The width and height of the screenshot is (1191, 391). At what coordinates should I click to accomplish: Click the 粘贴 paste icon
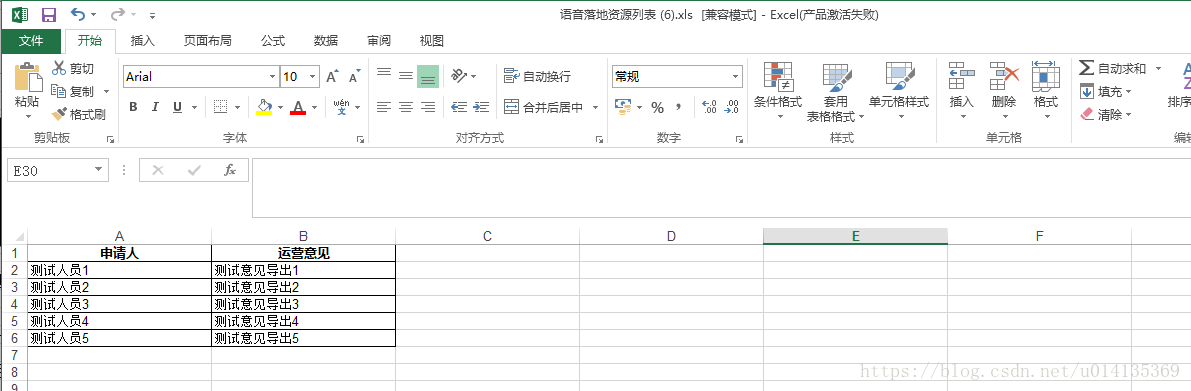[27, 76]
